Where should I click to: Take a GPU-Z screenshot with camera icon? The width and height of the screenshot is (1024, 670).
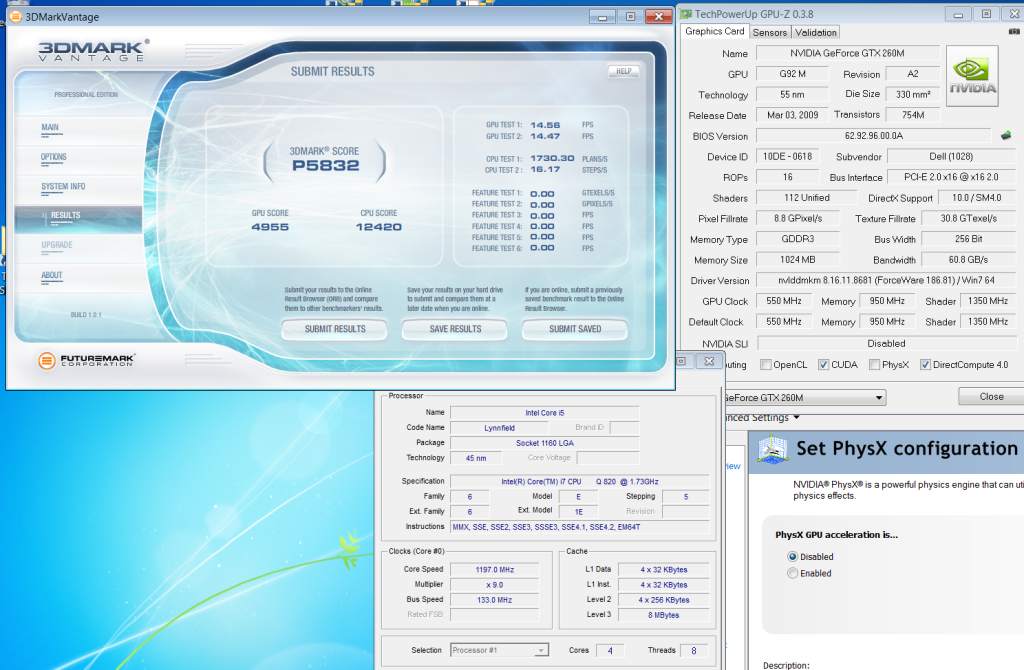pos(1014,31)
